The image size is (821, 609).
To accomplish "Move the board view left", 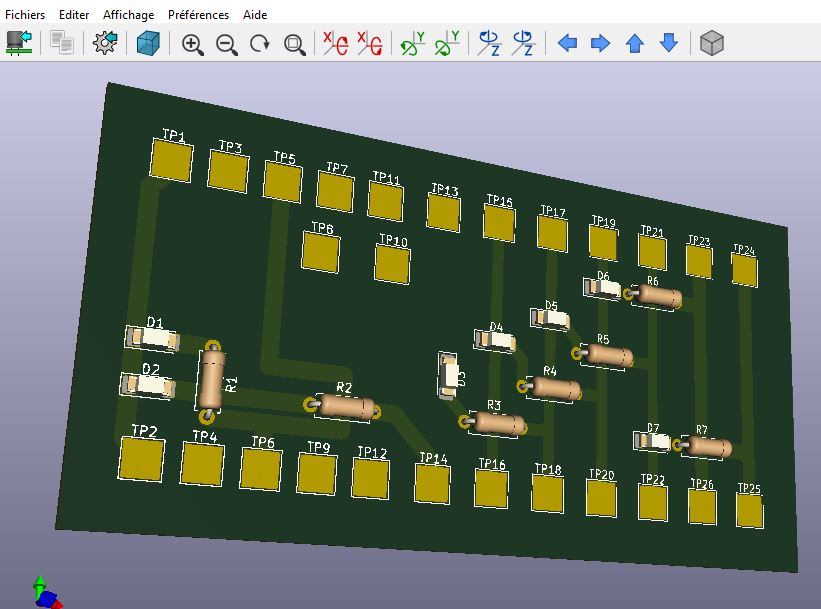I will 567,44.
